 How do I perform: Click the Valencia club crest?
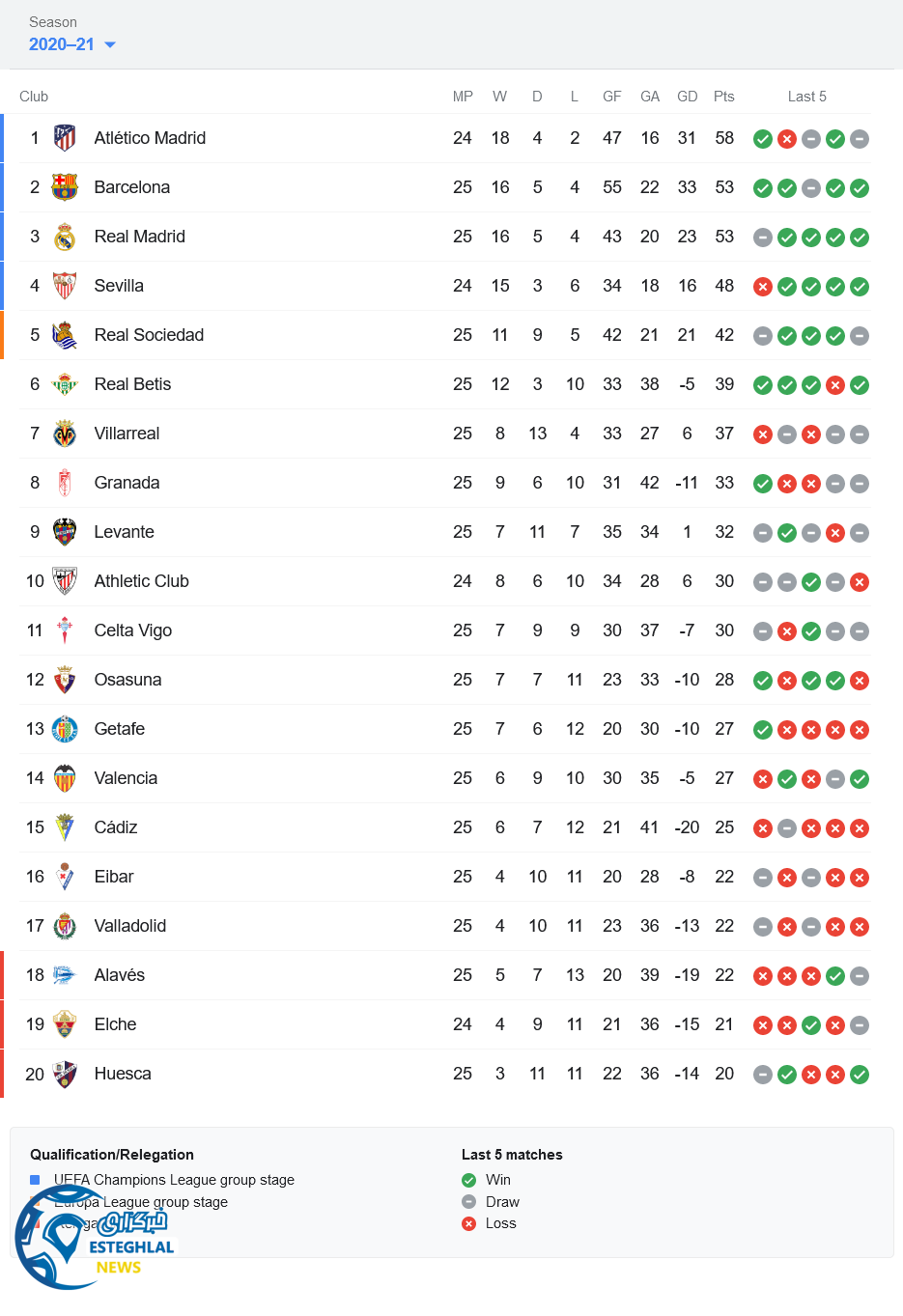(x=65, y=778)
